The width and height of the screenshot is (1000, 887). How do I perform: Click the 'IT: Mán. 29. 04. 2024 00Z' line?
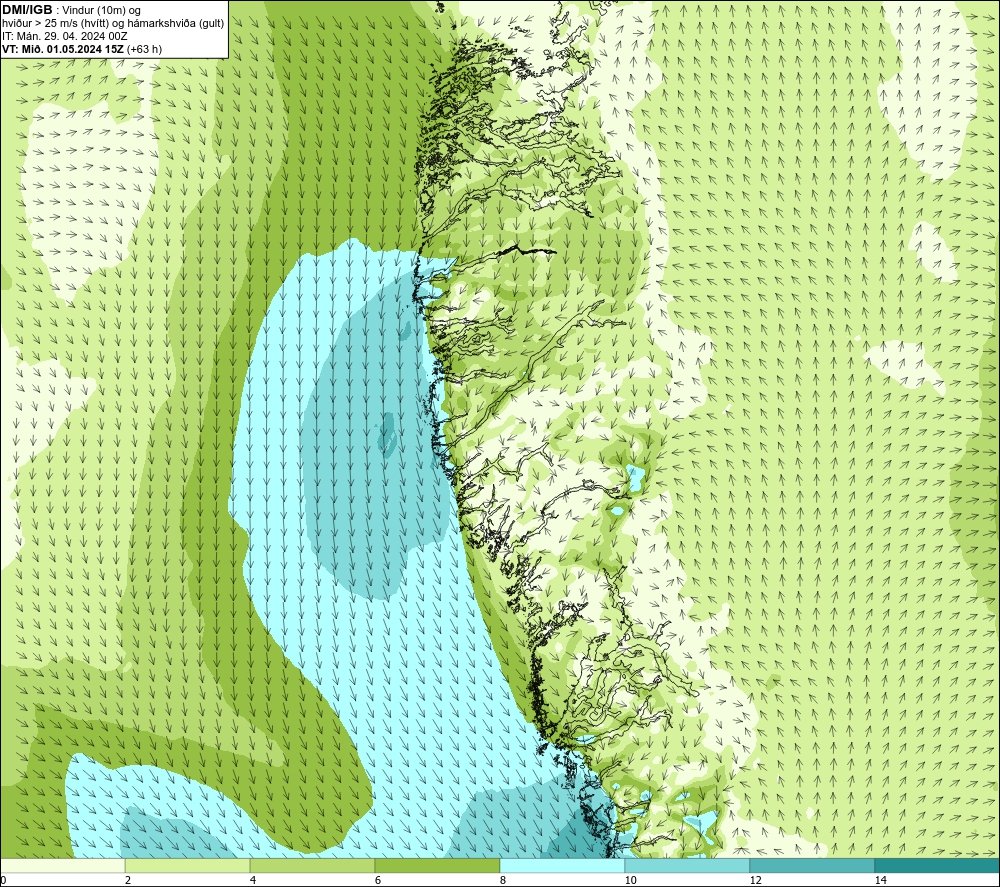click(64, 36)
